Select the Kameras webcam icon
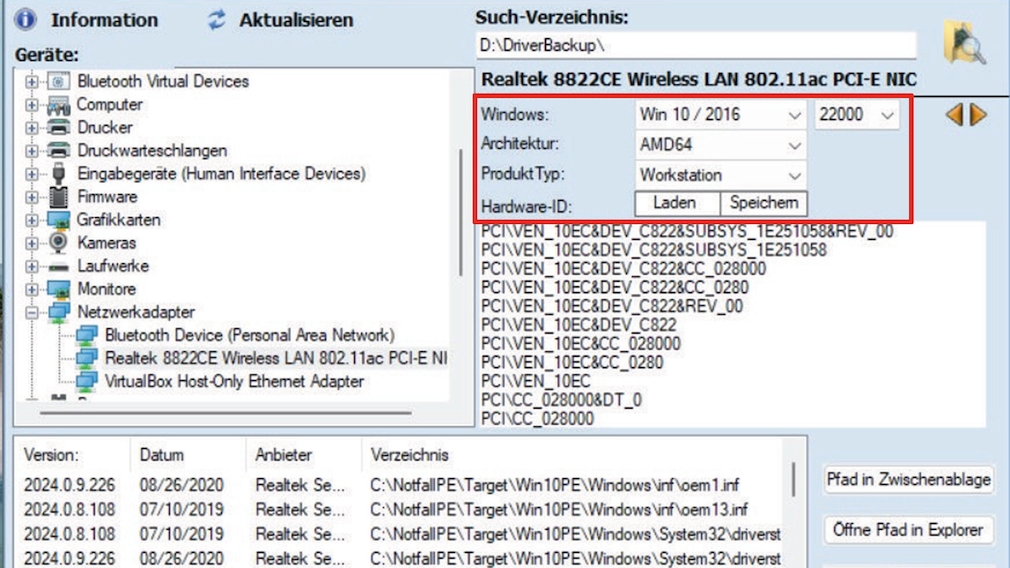1010x568 pixels. click(x=59, y=243)
